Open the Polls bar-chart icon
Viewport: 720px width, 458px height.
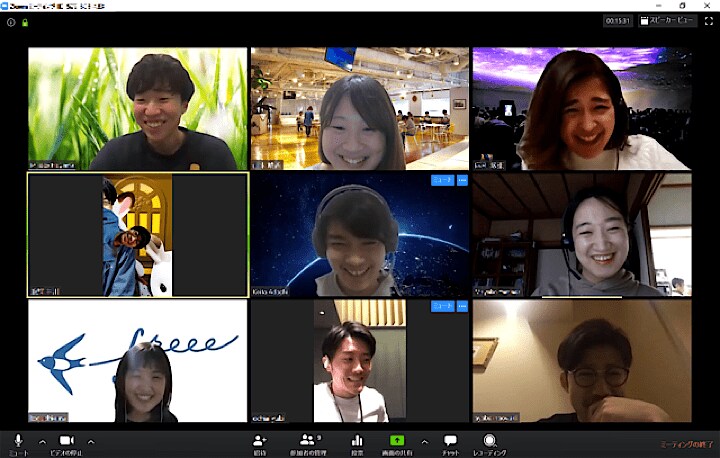(356, 441)
